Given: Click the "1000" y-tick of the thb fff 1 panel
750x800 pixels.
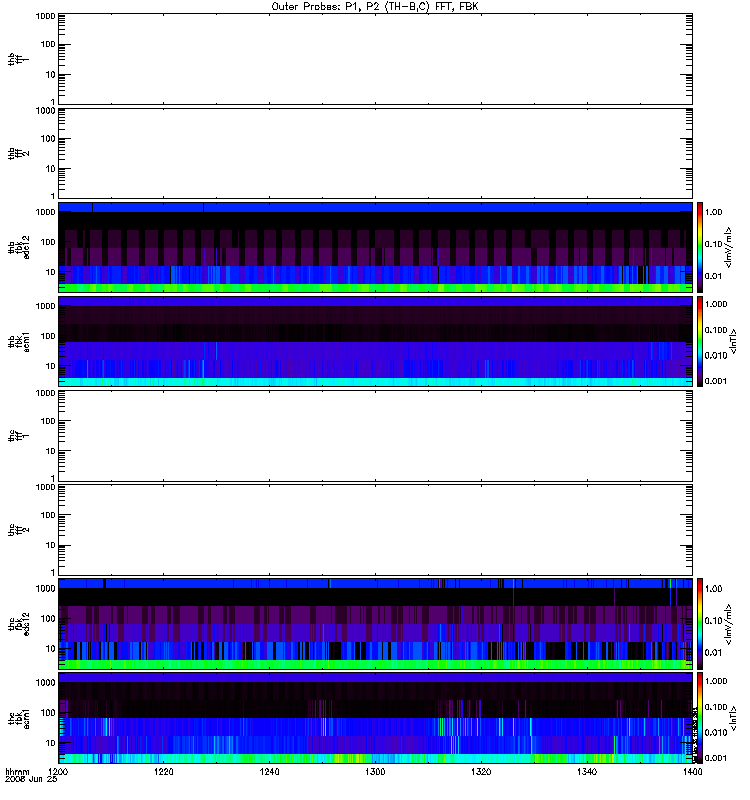Looking at the screenshot, I should click(x=45, y=16).
